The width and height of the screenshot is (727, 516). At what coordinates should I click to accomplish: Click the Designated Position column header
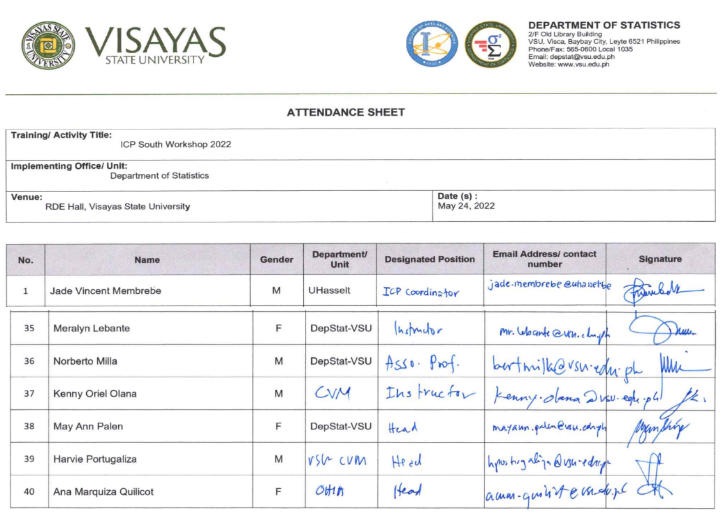tap(429, 260)
